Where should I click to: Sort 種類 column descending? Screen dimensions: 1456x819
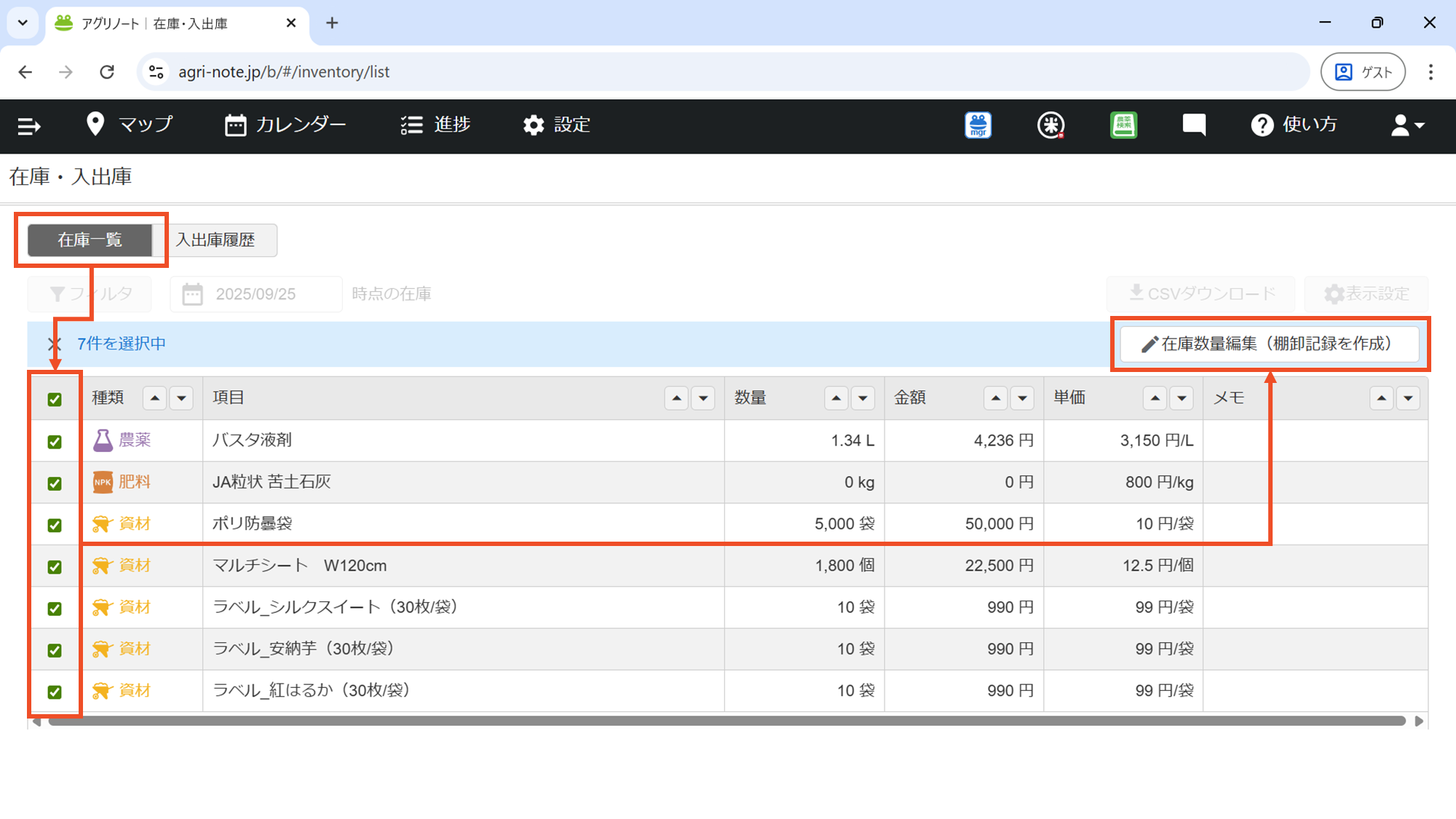[181, 398]
